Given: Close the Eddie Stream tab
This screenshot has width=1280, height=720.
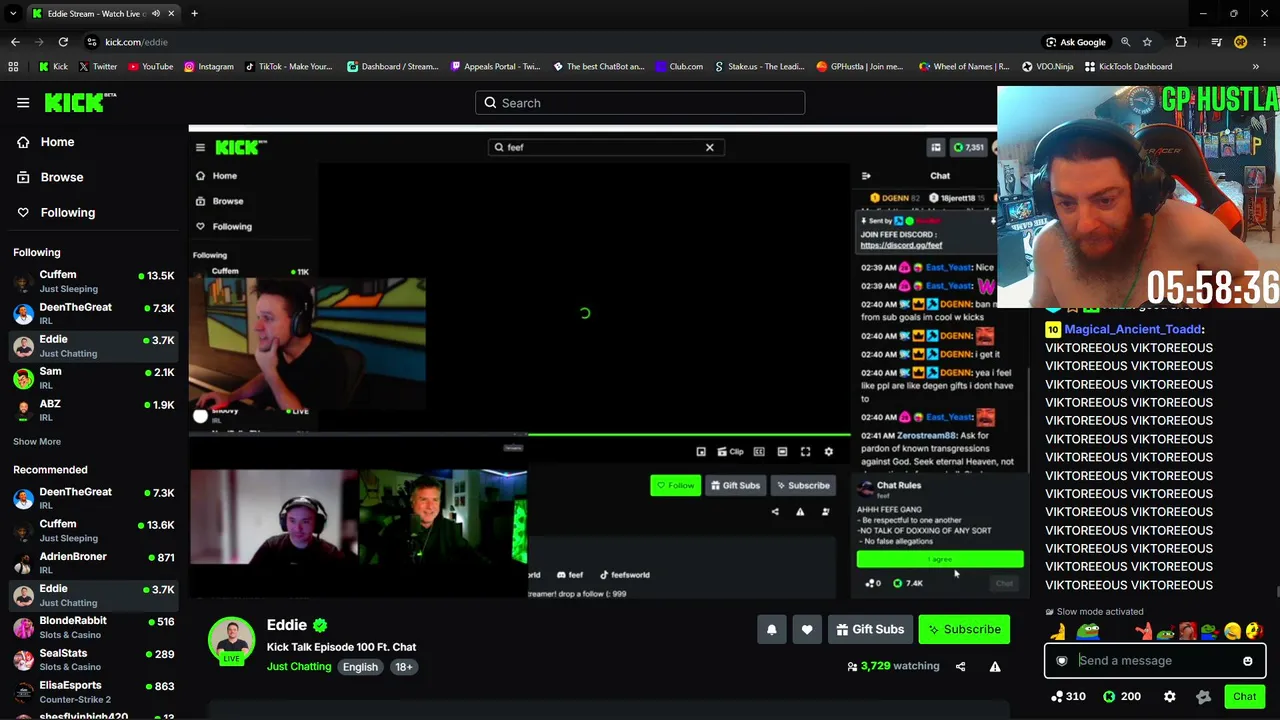Looking at the screenshot, I should coord(171,14).
